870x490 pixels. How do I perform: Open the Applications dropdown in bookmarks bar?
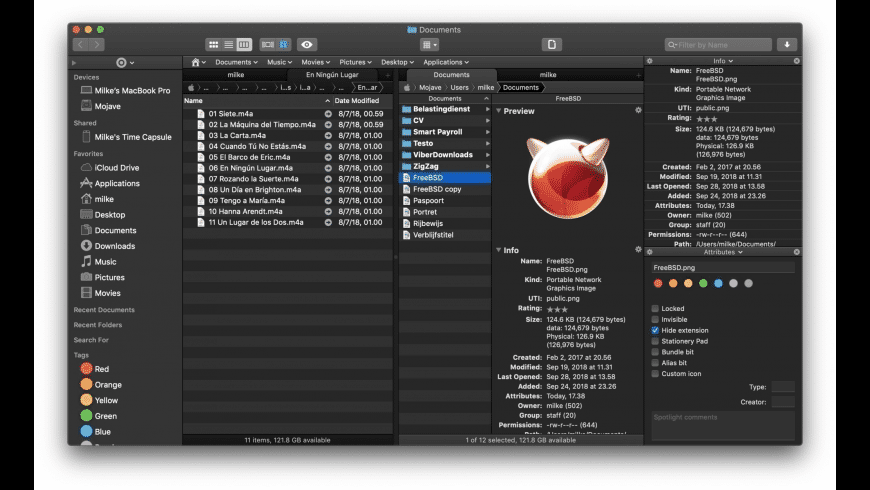click(446, 62)
